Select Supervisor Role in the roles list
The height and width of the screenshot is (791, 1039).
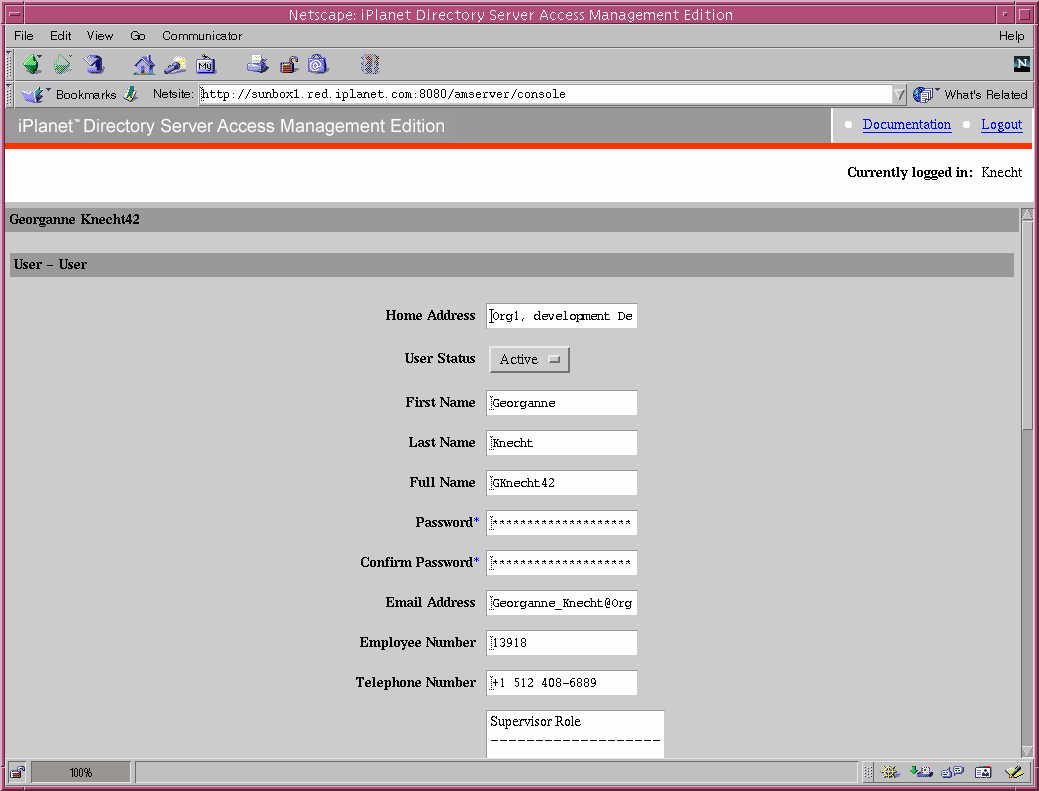pos(535,721)
